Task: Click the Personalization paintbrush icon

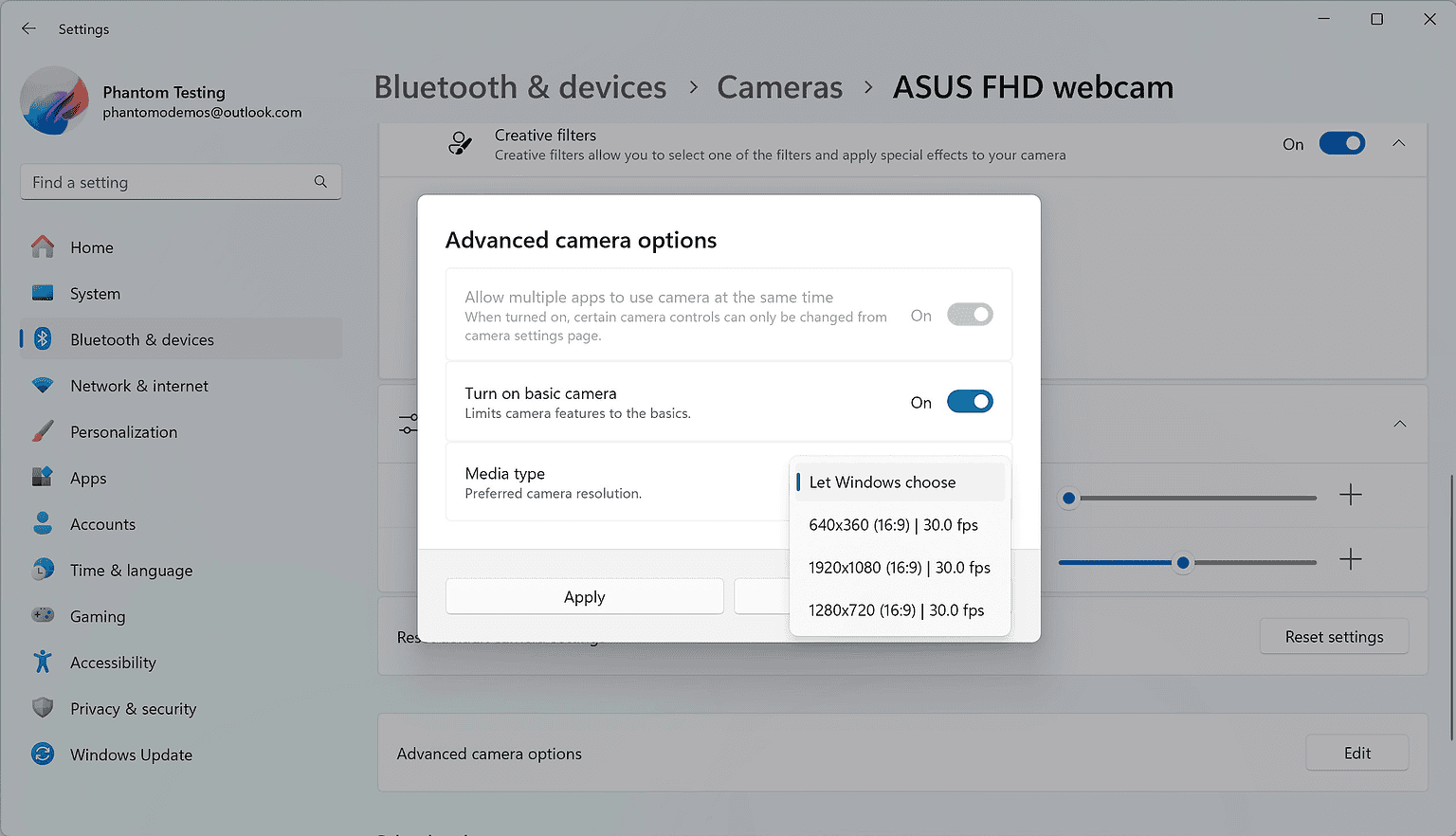Action: pyautogui.click(x=43, y=431)
